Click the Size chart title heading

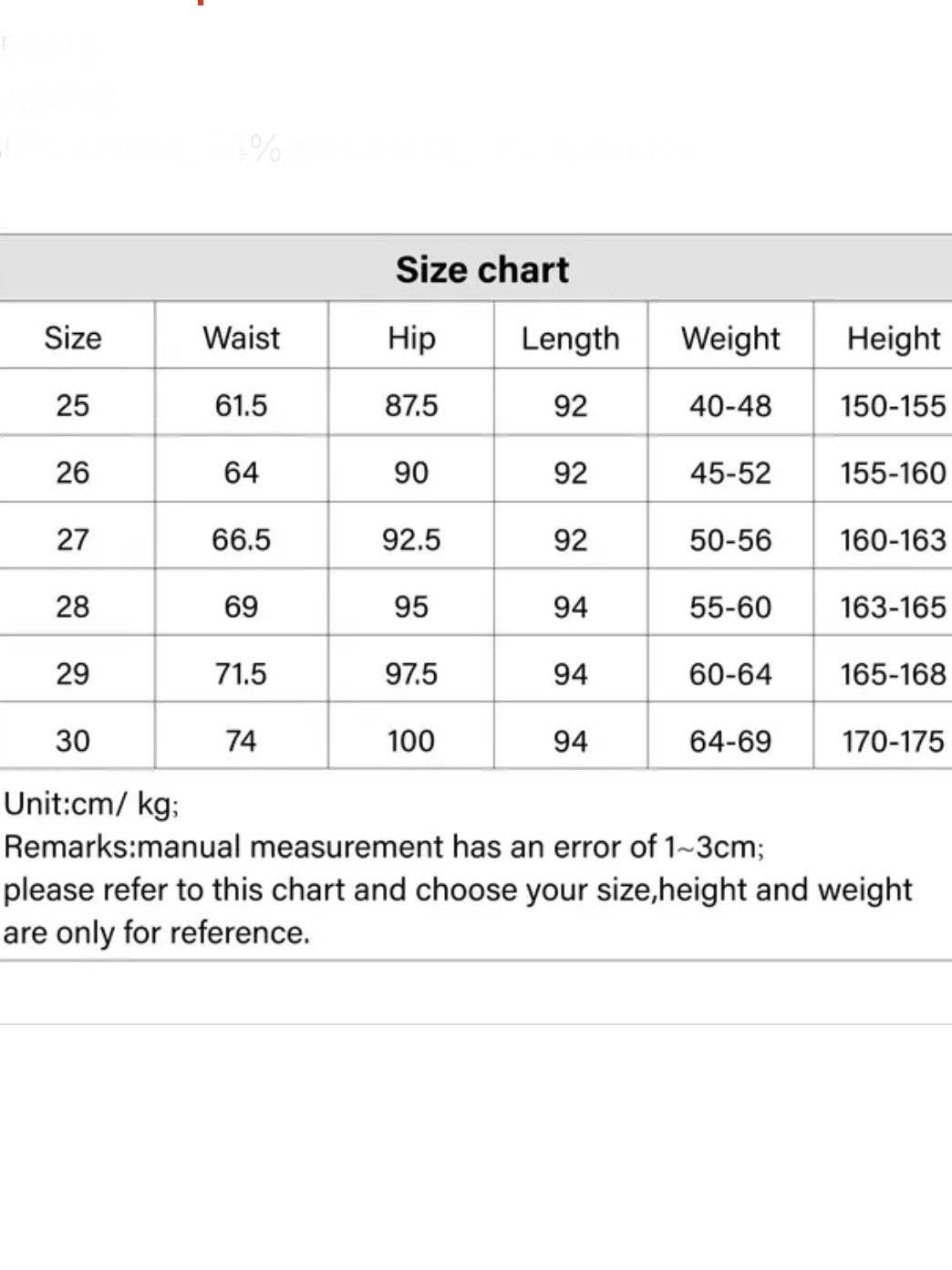(x=481, y=270)
